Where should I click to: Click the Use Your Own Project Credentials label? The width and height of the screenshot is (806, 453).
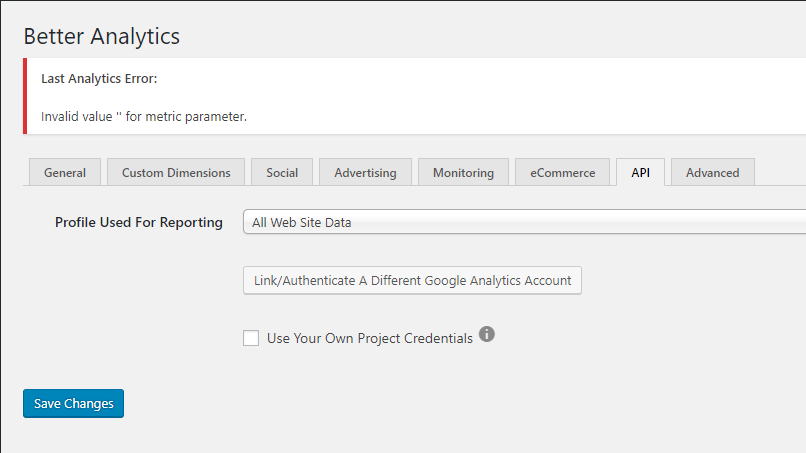tap(370, 338)
